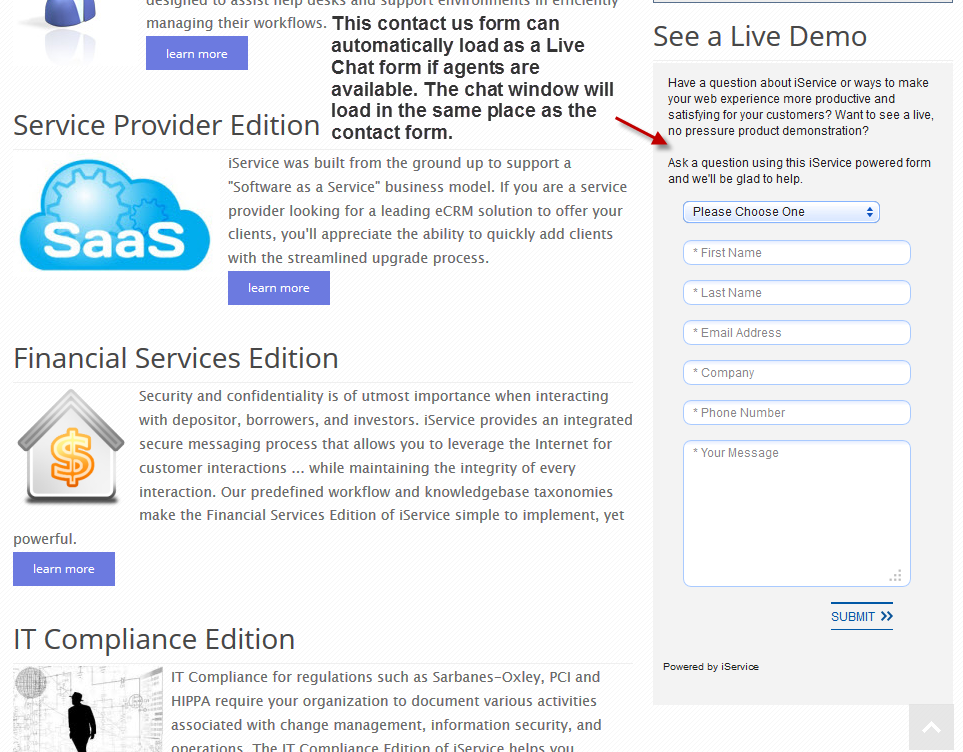Click the message box resize handle
This screenshot has height=752, width=963.
click(895, 575)
